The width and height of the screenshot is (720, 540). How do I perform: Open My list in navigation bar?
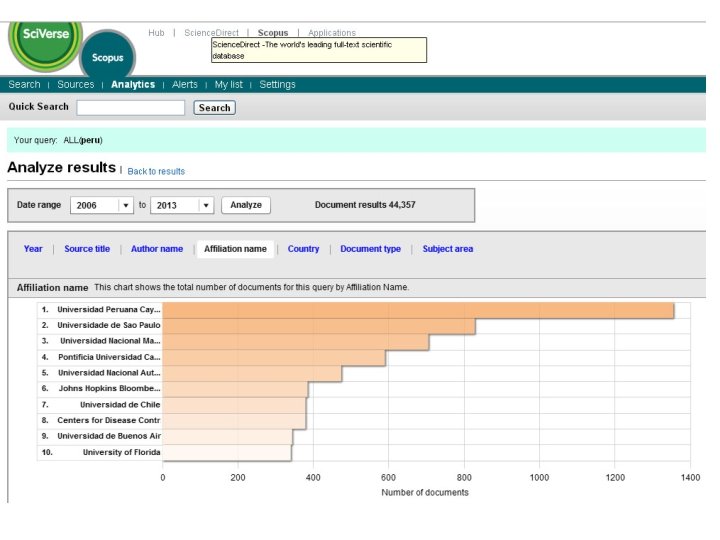click(229, 84)
